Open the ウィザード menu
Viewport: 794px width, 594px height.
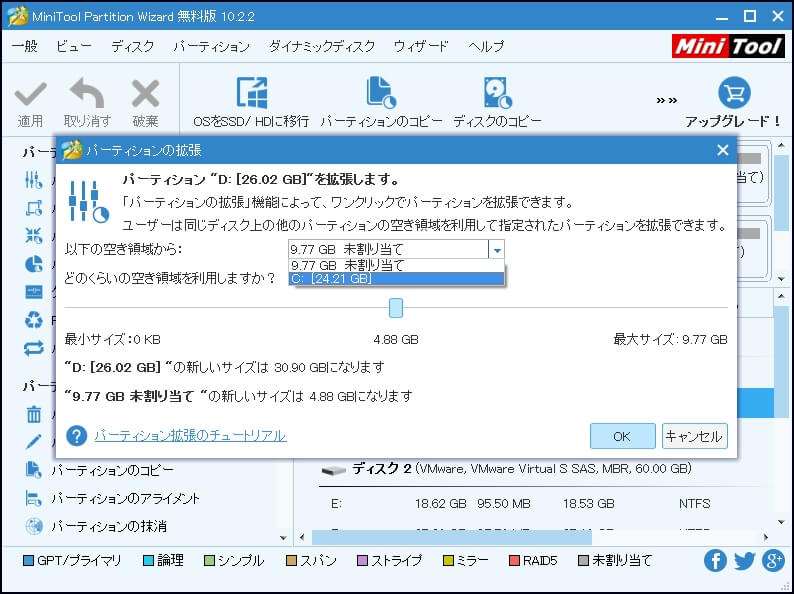point(421,47)
